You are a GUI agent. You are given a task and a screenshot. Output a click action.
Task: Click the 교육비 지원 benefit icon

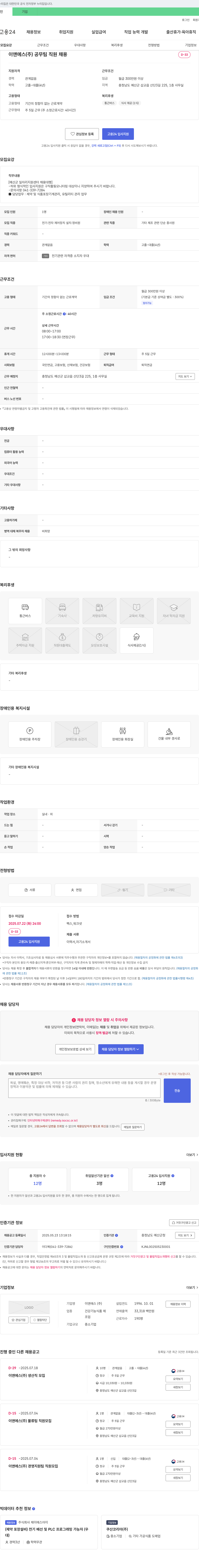[137, 611]
